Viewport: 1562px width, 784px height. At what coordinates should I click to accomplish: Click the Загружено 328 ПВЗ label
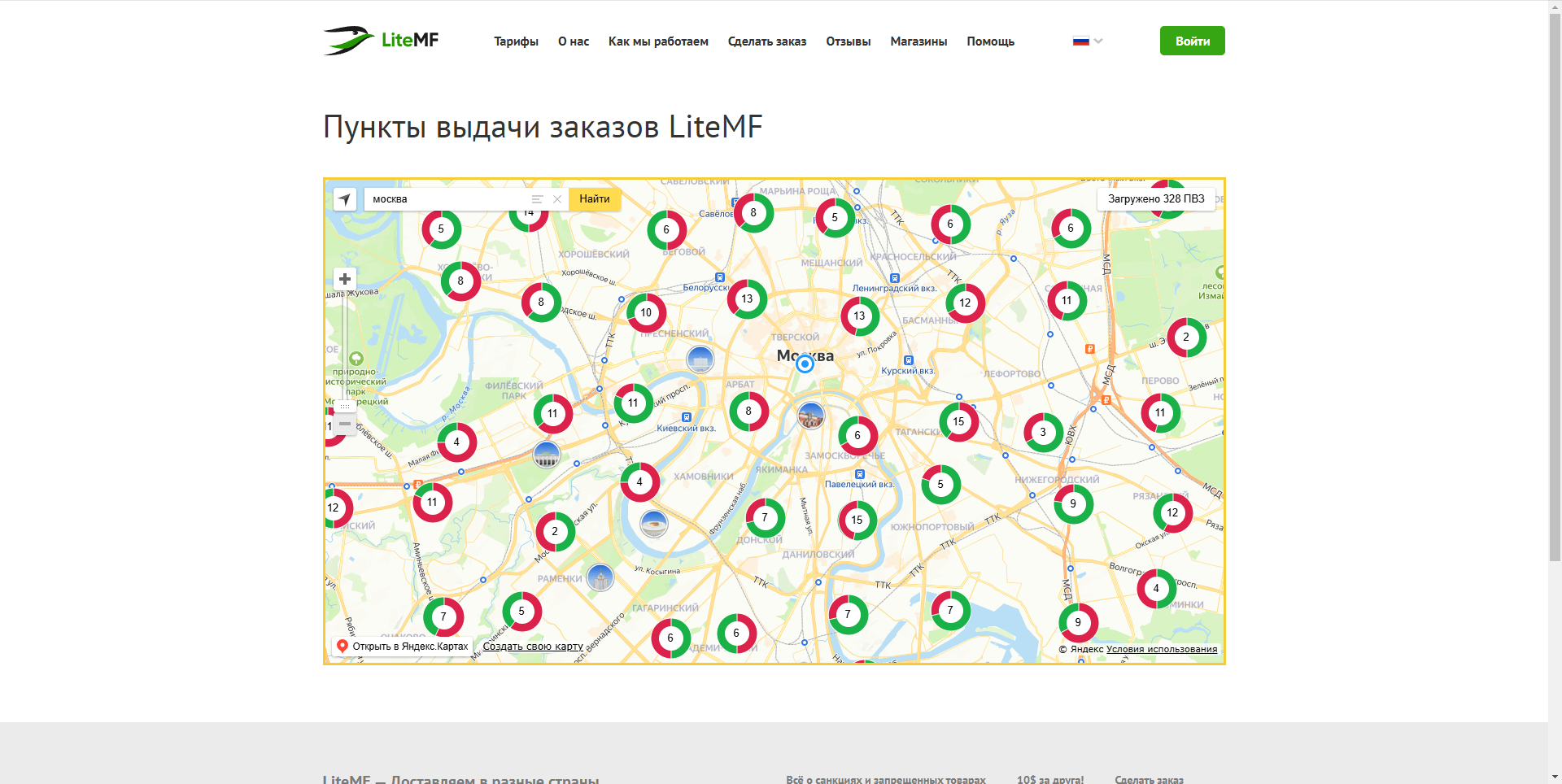click(x=1156, y=199)
